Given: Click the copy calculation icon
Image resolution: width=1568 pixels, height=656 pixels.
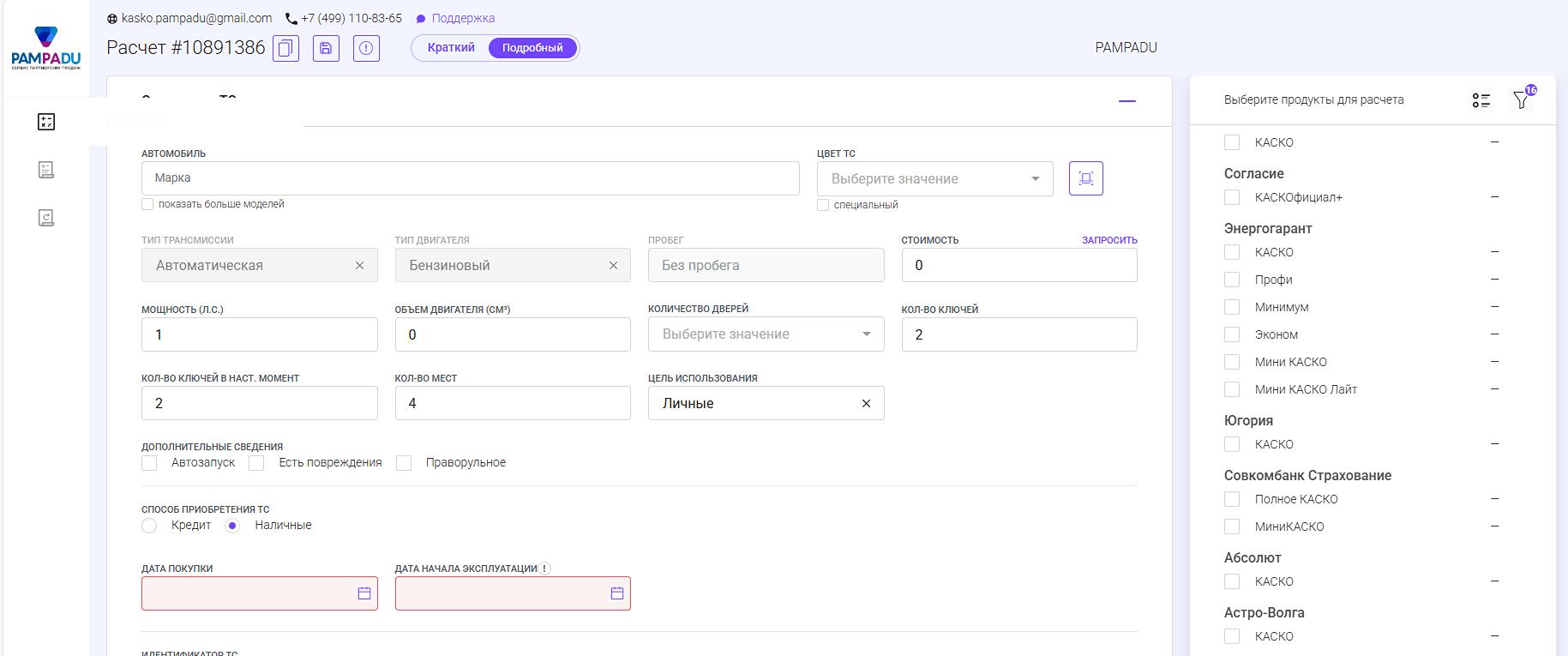Looking at the screenshot, I should [x=285, y=48].
